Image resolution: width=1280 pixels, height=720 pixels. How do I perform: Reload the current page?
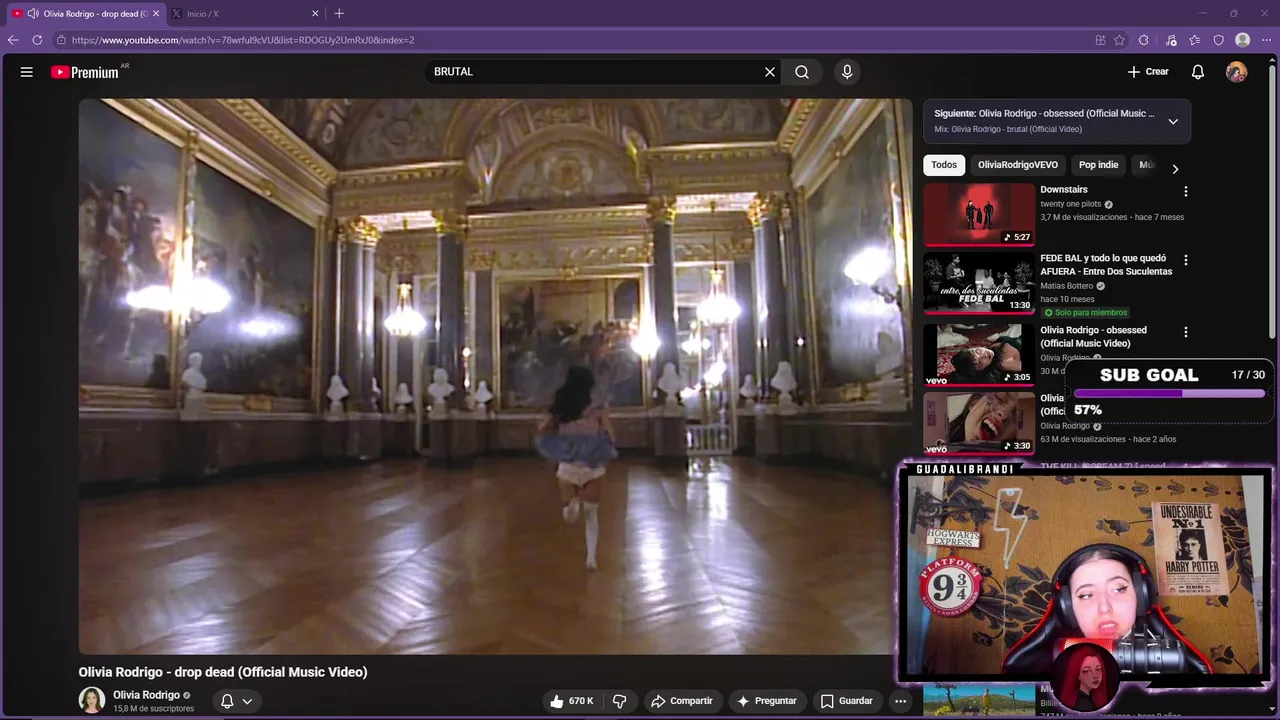37,40
